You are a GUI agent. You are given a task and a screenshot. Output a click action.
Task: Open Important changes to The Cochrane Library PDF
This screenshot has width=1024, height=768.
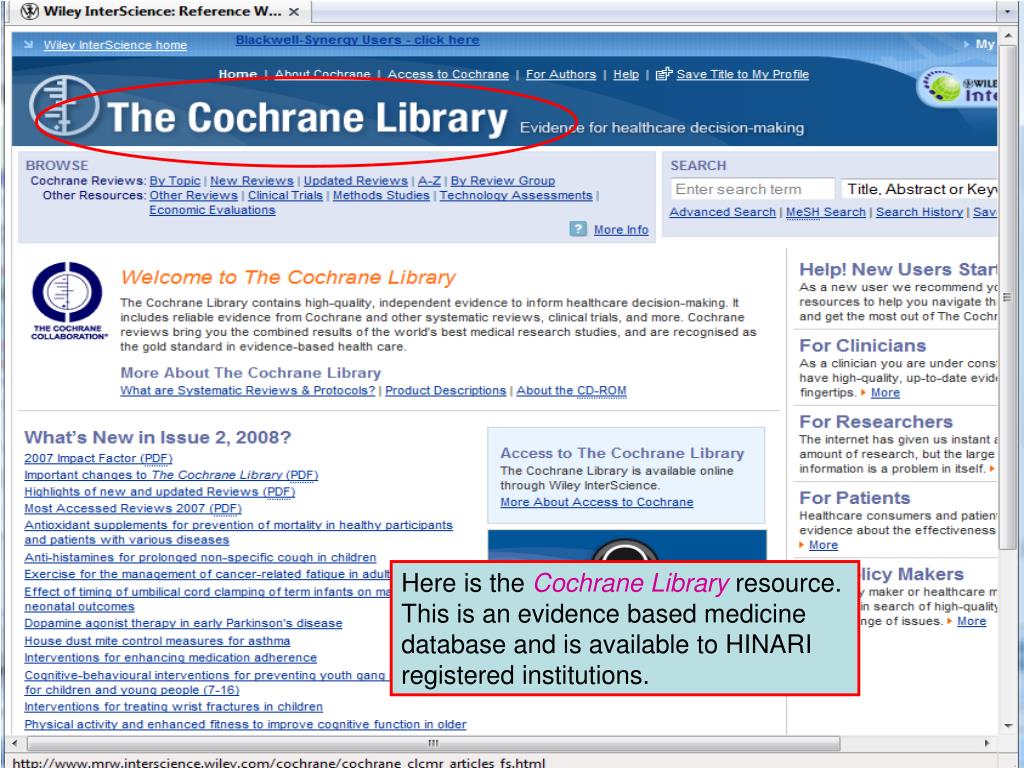click(x=171, y=475)
